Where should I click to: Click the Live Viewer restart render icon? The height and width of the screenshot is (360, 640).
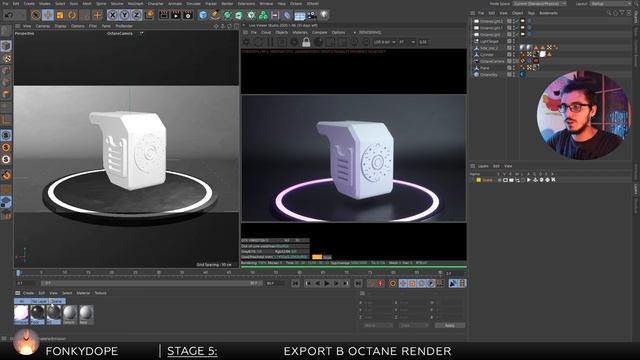258,42
